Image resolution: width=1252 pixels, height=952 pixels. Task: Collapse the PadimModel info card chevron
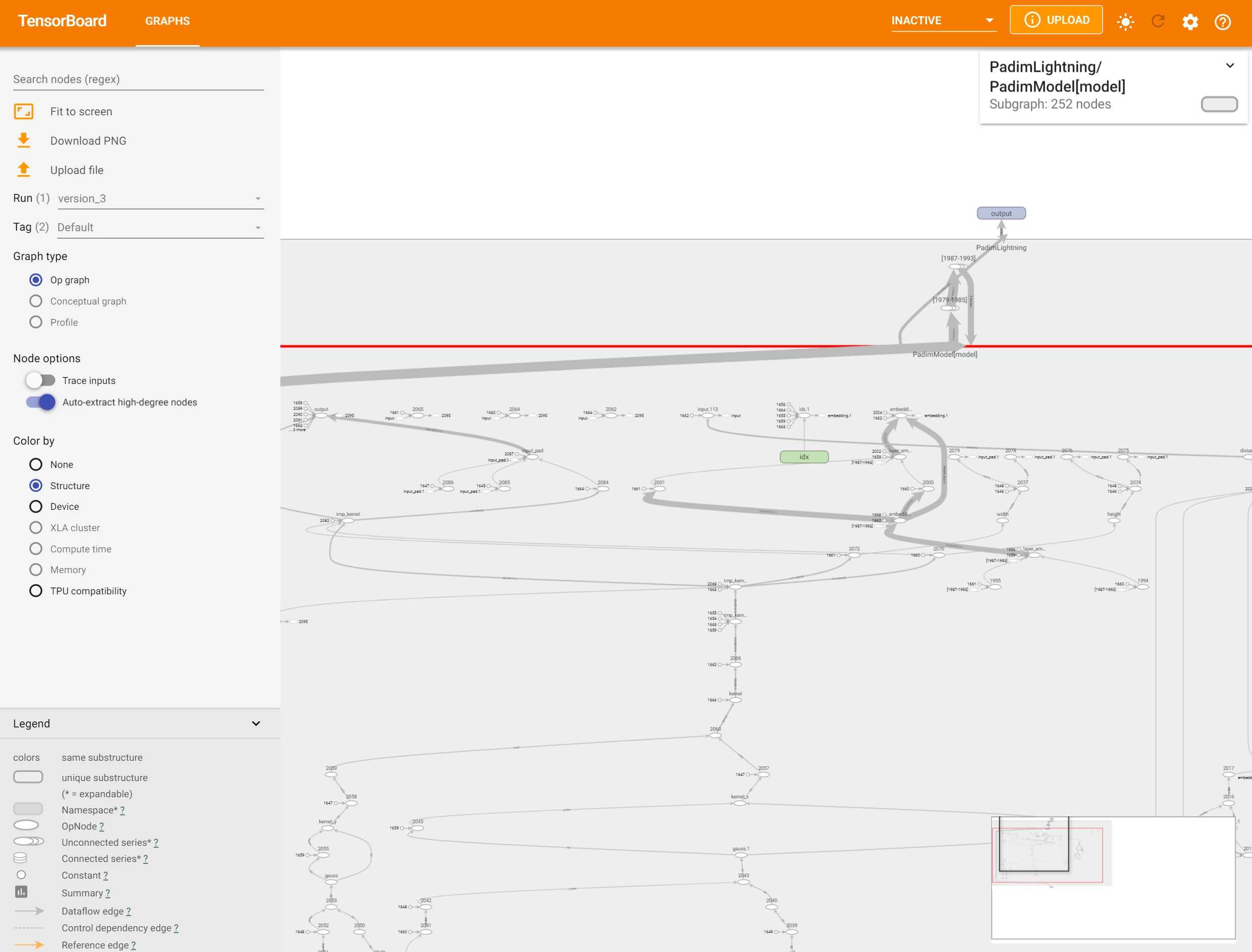click(1230, 66)
